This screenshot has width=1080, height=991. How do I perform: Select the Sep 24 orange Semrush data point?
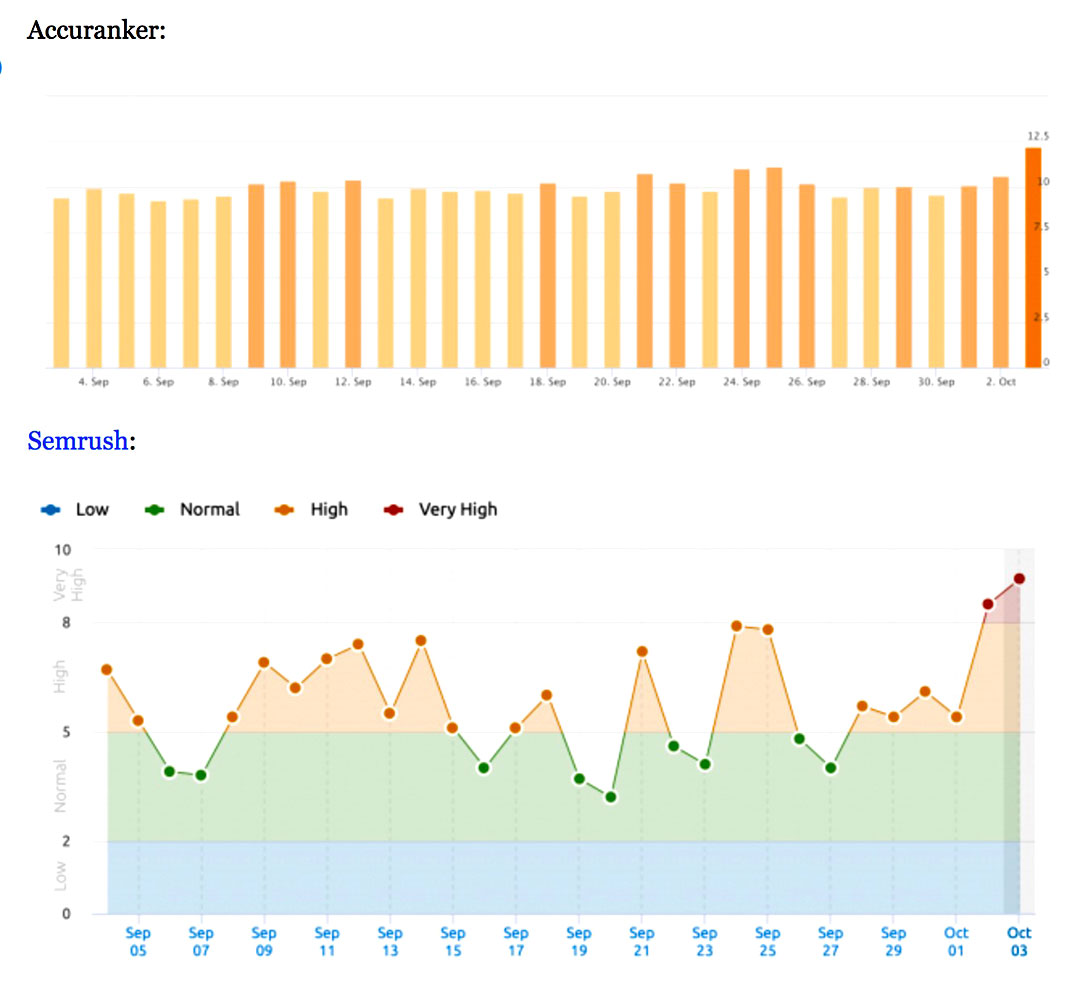tap(736, 626)
